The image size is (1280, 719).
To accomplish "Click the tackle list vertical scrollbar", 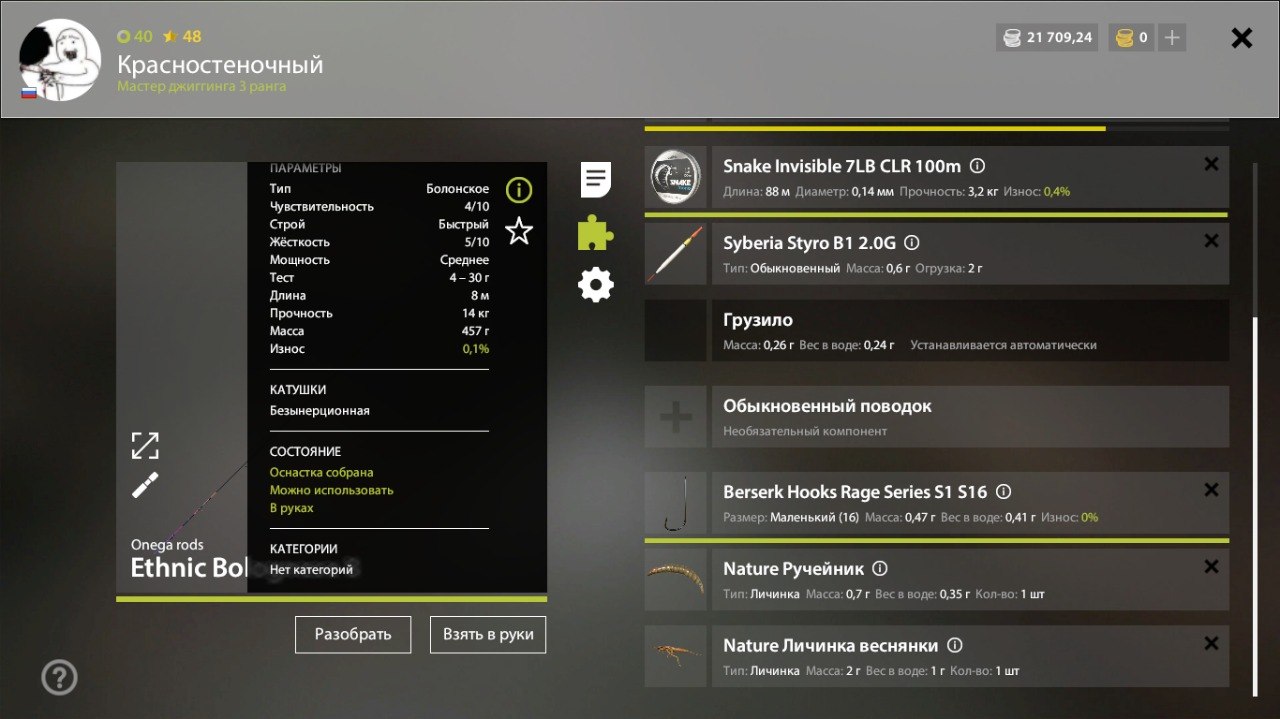I will (1255, 505).
